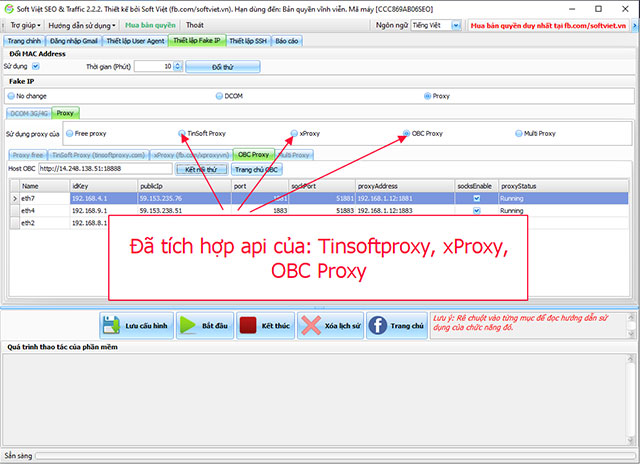This screenshot has width=640, height=464.
Task: Choose the DCOM fake IP option
Action: (x=219, y=96)
